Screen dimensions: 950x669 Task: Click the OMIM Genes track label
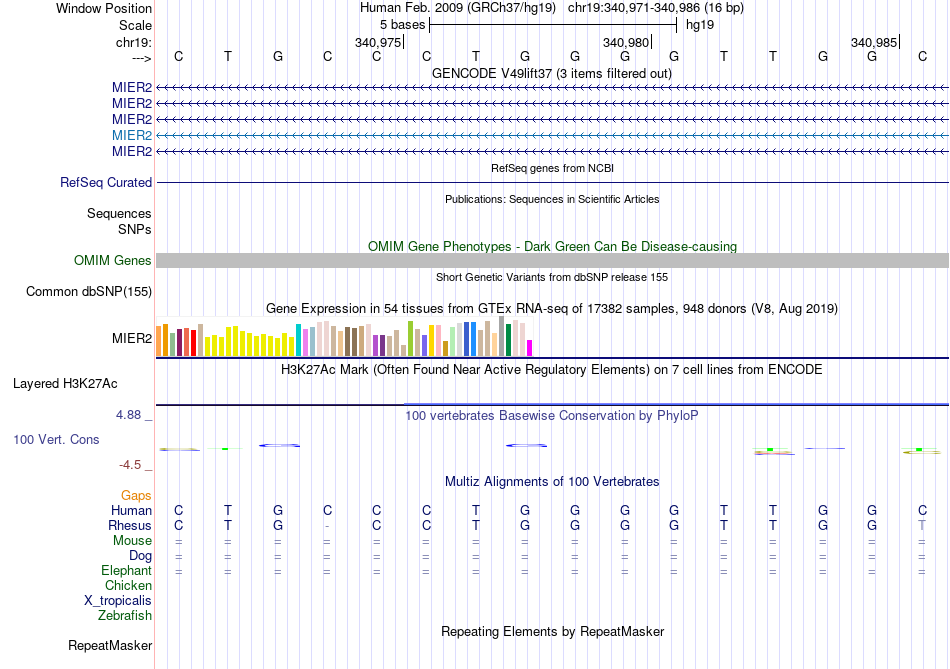tap(113, 261)
